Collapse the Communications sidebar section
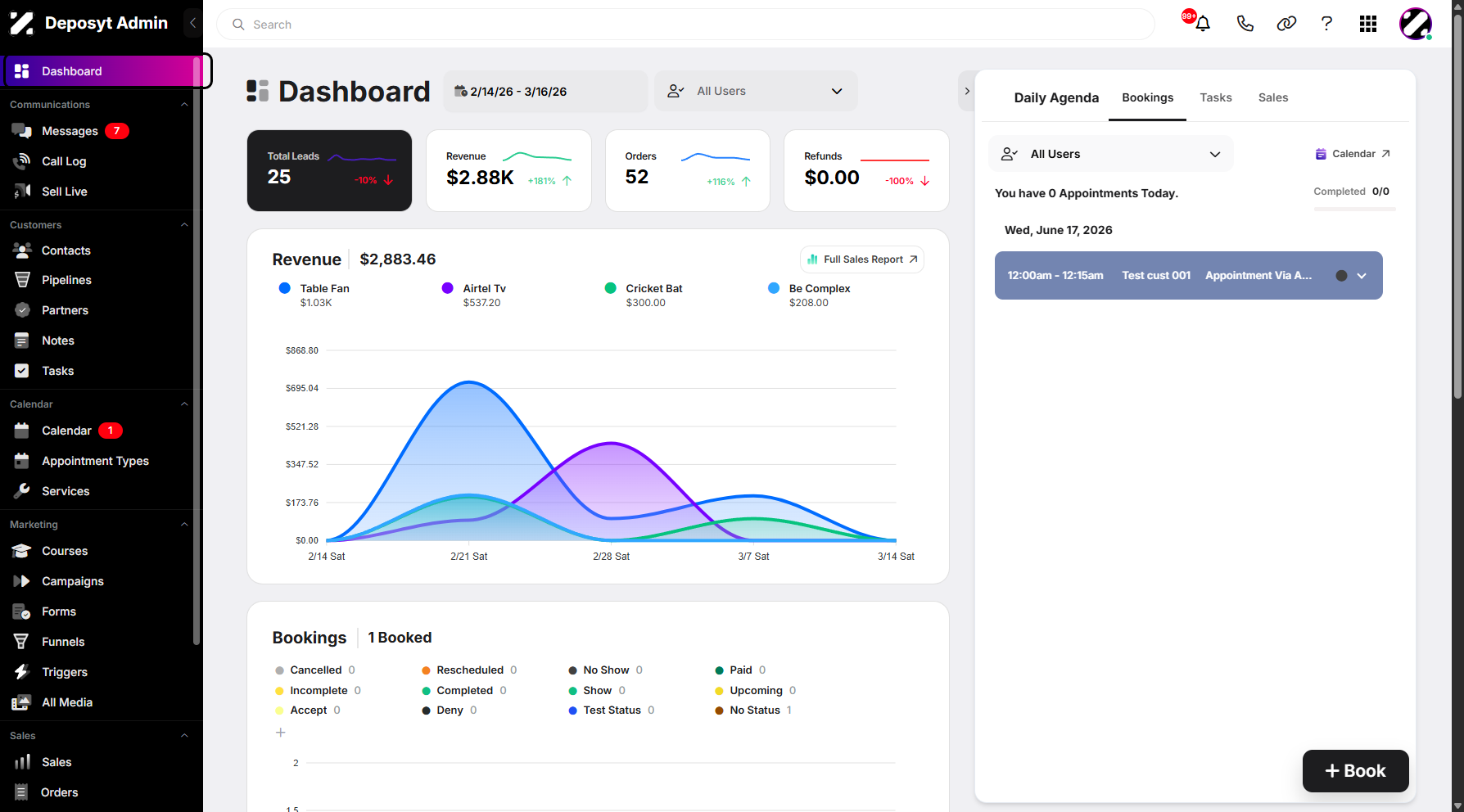1464x812 pixels. click(184, 105)
